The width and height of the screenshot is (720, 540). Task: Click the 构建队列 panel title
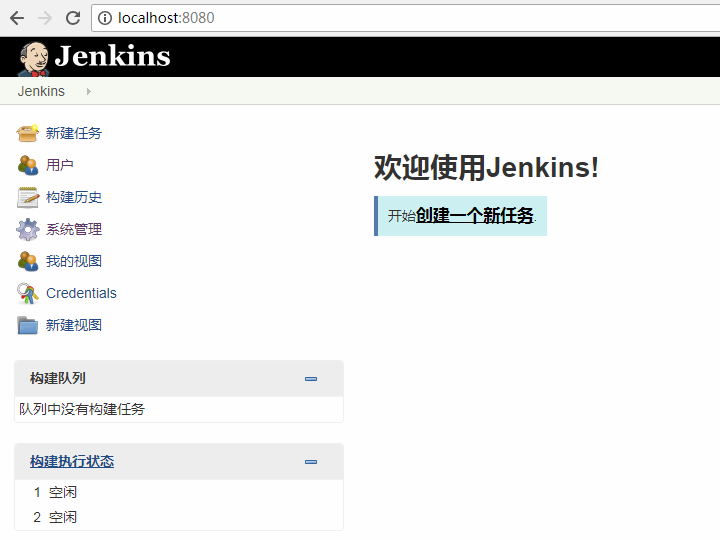tap(58, 378)
